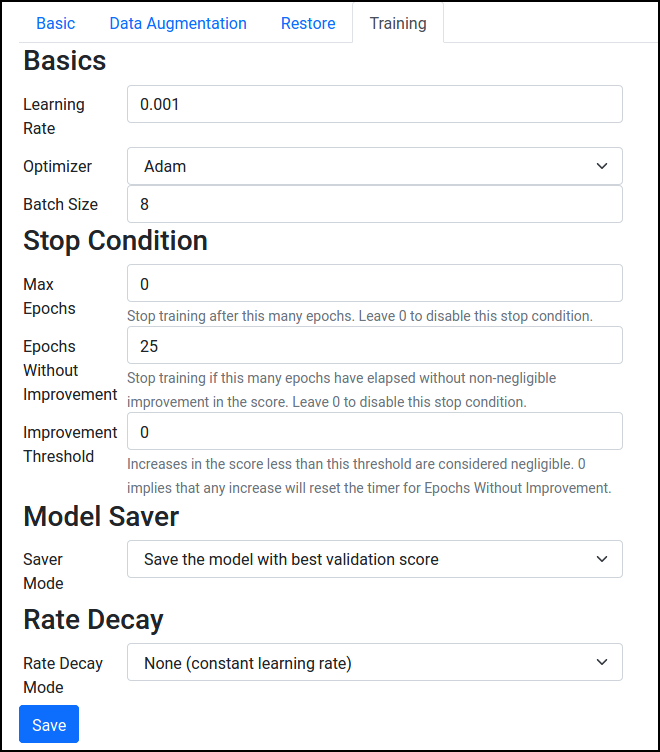Click the Batch Size label
The height and width of the screenshot is (752, 660).
(x=60, y=204)
